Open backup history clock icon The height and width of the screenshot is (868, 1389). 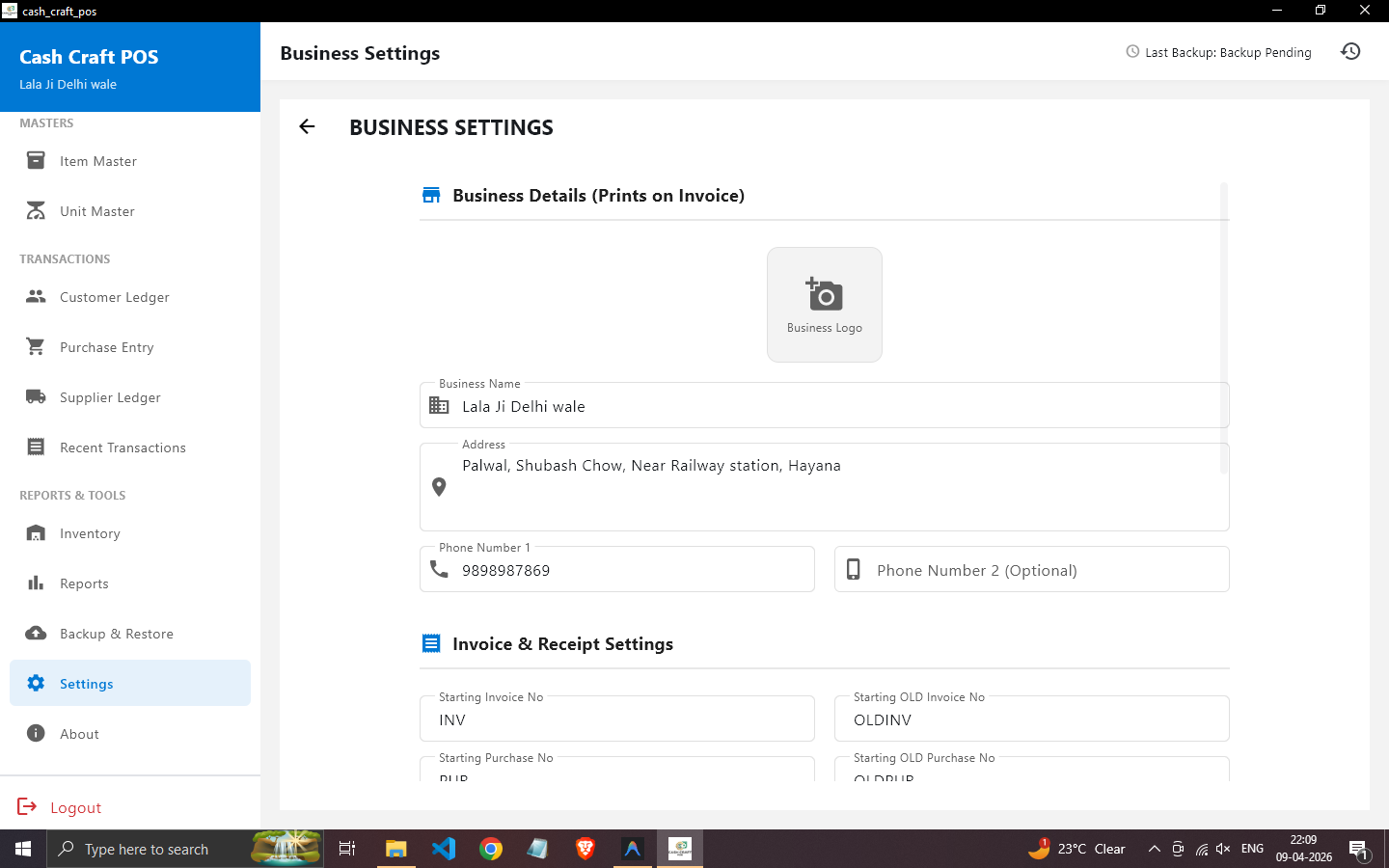coord(1350,51)
